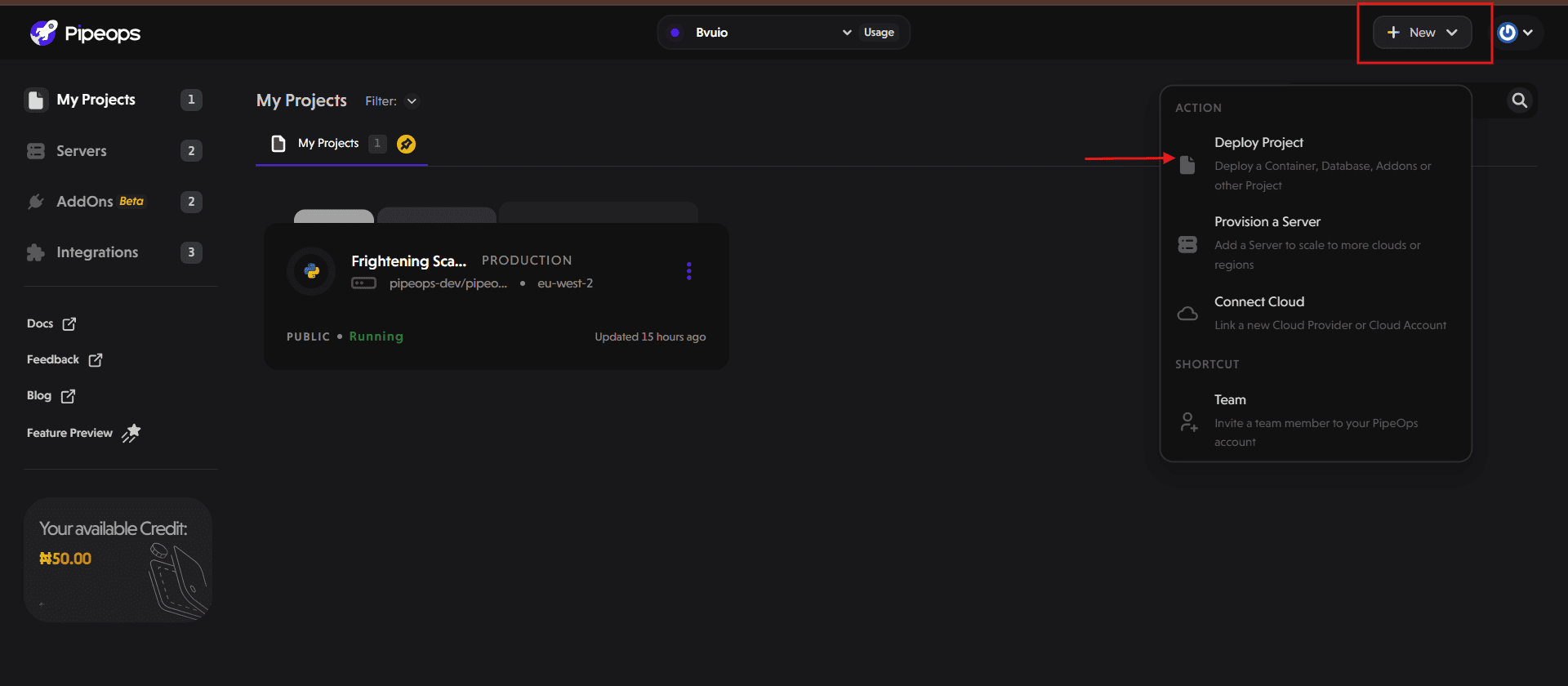
Task: Click the Integrations count badge 3
Action: click(x=191, y=252)
